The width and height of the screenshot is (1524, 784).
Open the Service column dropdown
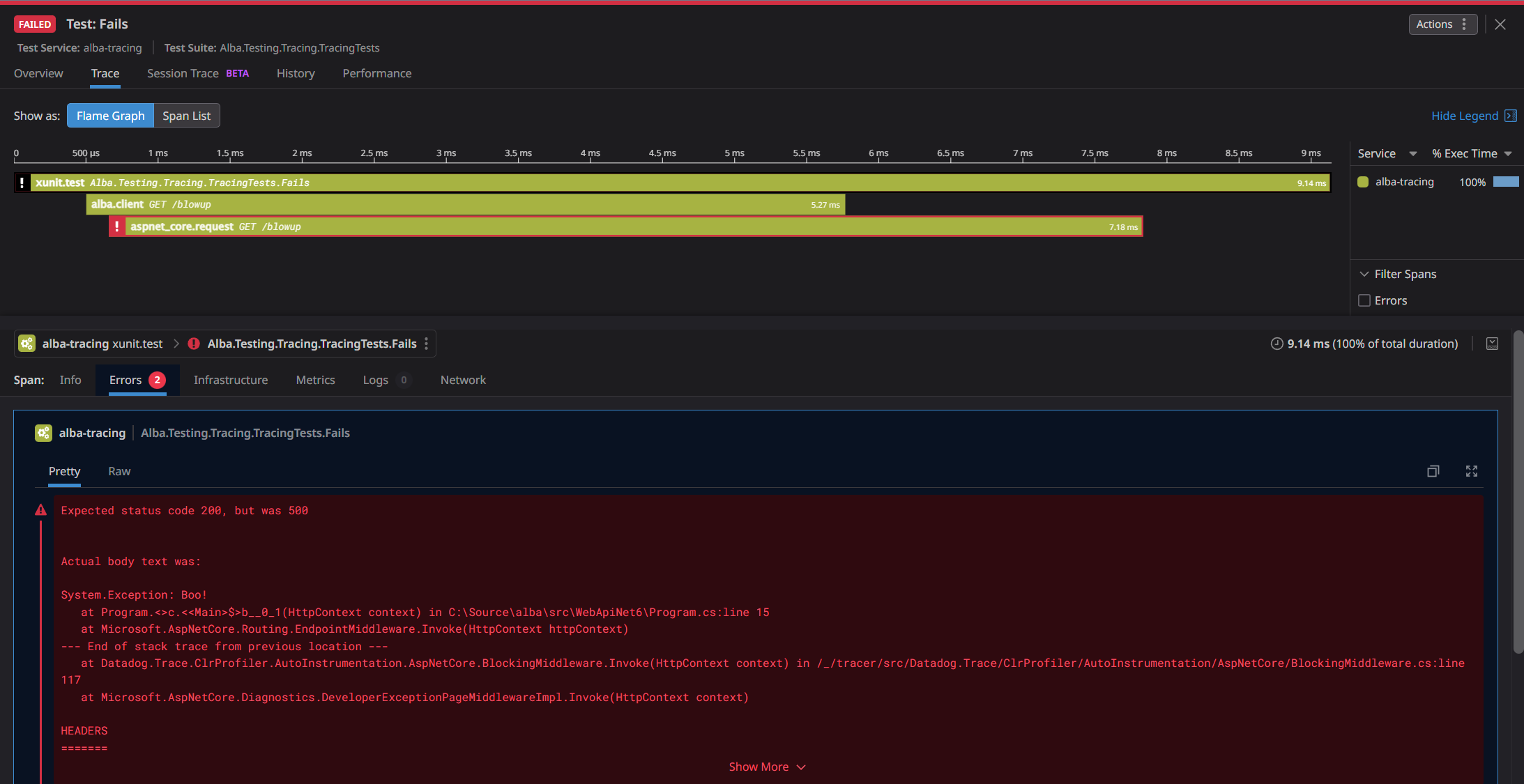click(x=1413, y=153)
